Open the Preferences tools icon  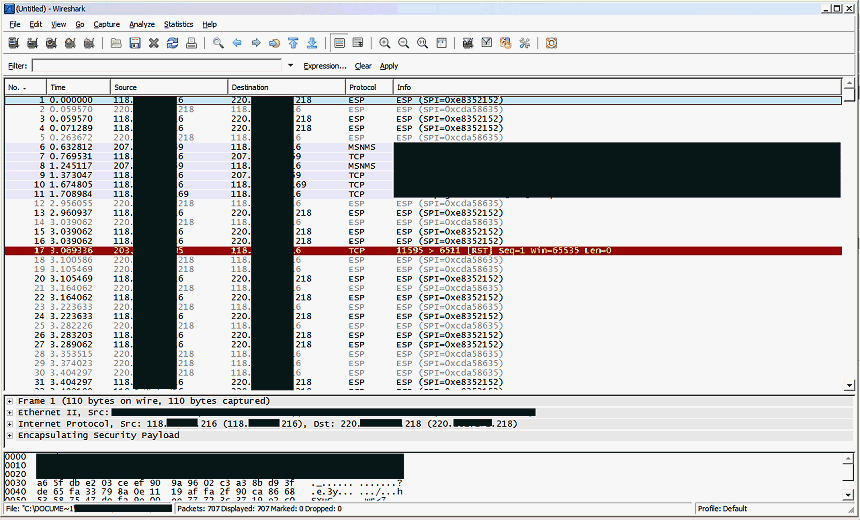[524, 43]
